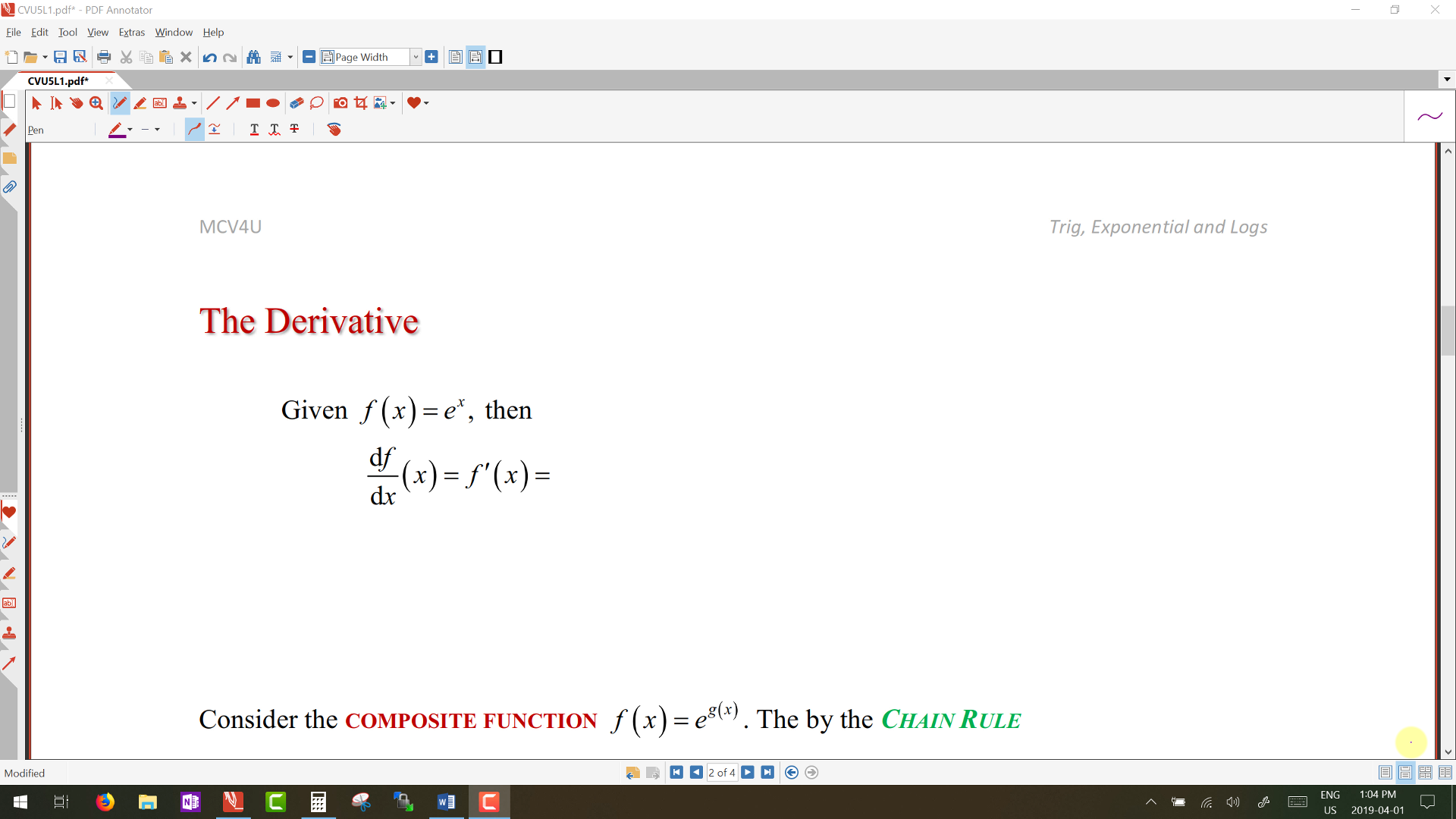Toggle the freehand smooth-line pen mode
This screenshot has width=1456, height=819.
pyautogui.click(x=194, y=130)
